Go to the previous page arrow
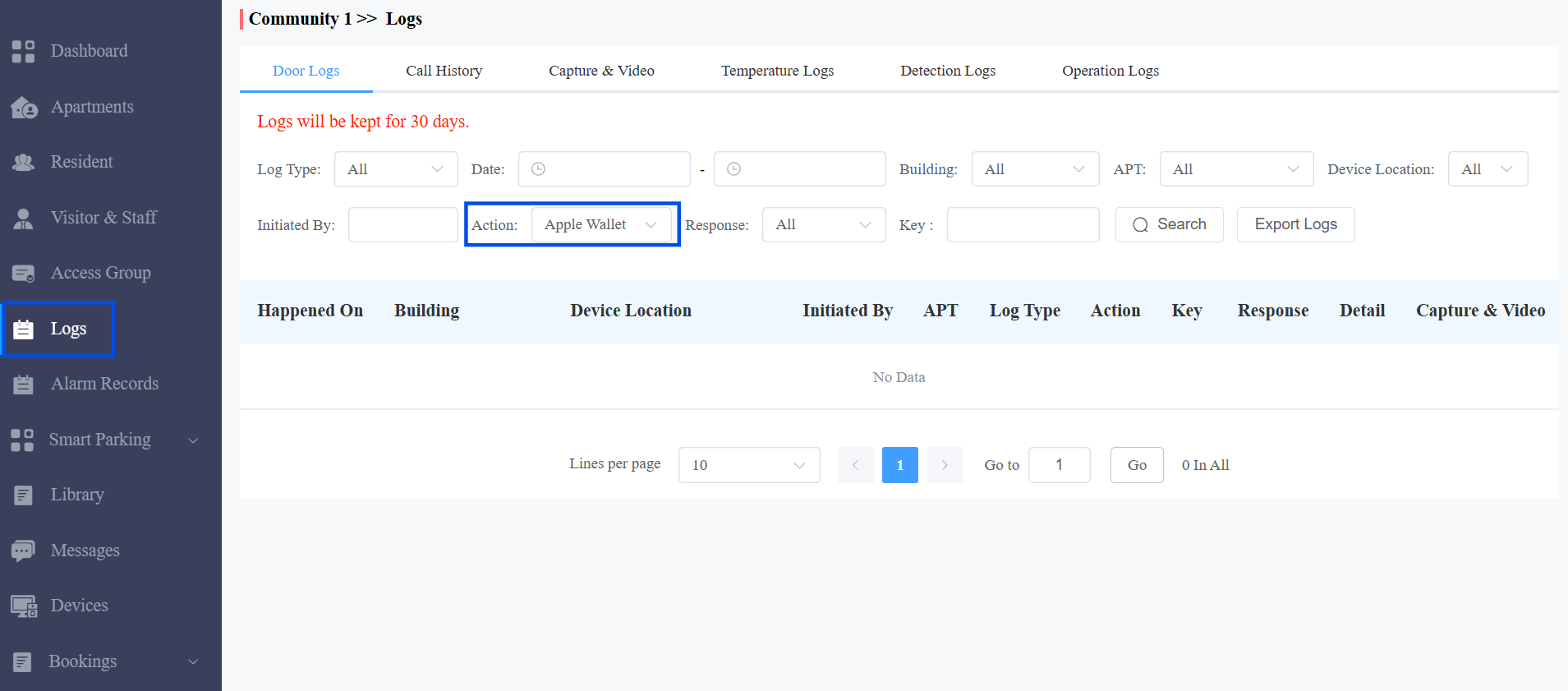 (x=856, y=465)
